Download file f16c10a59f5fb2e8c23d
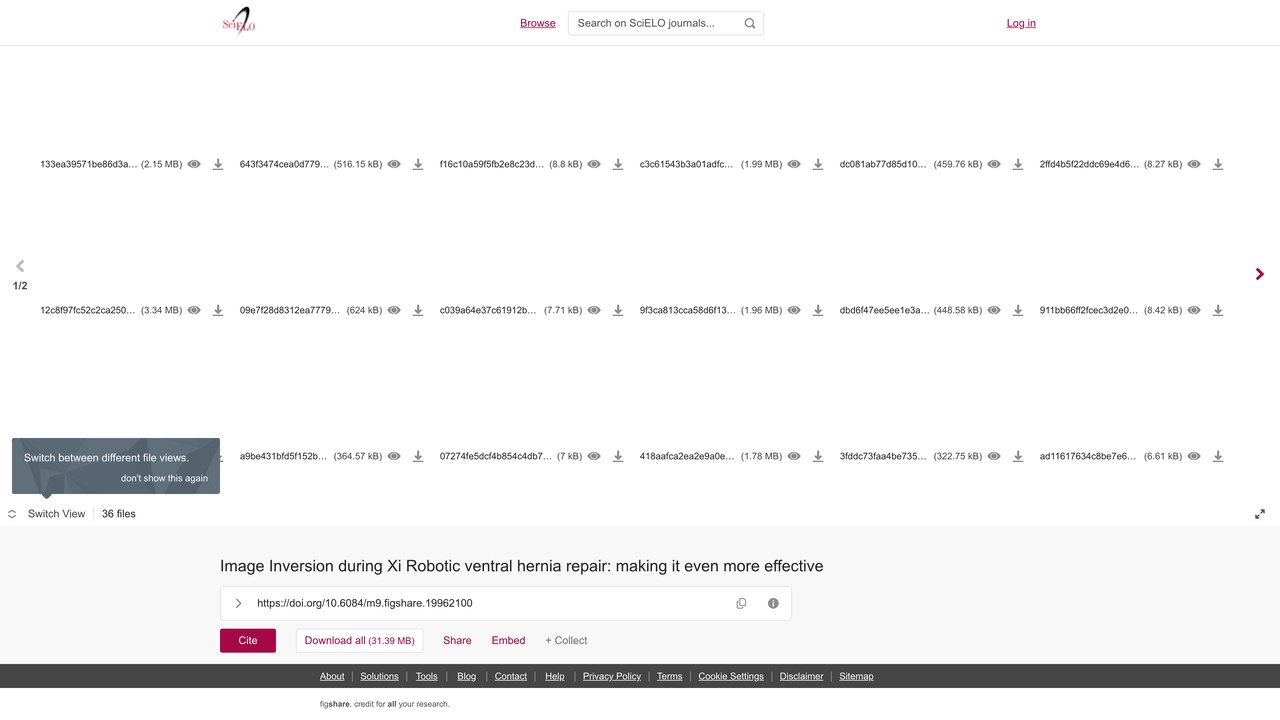1280x720 pixels. pos(618,164)
